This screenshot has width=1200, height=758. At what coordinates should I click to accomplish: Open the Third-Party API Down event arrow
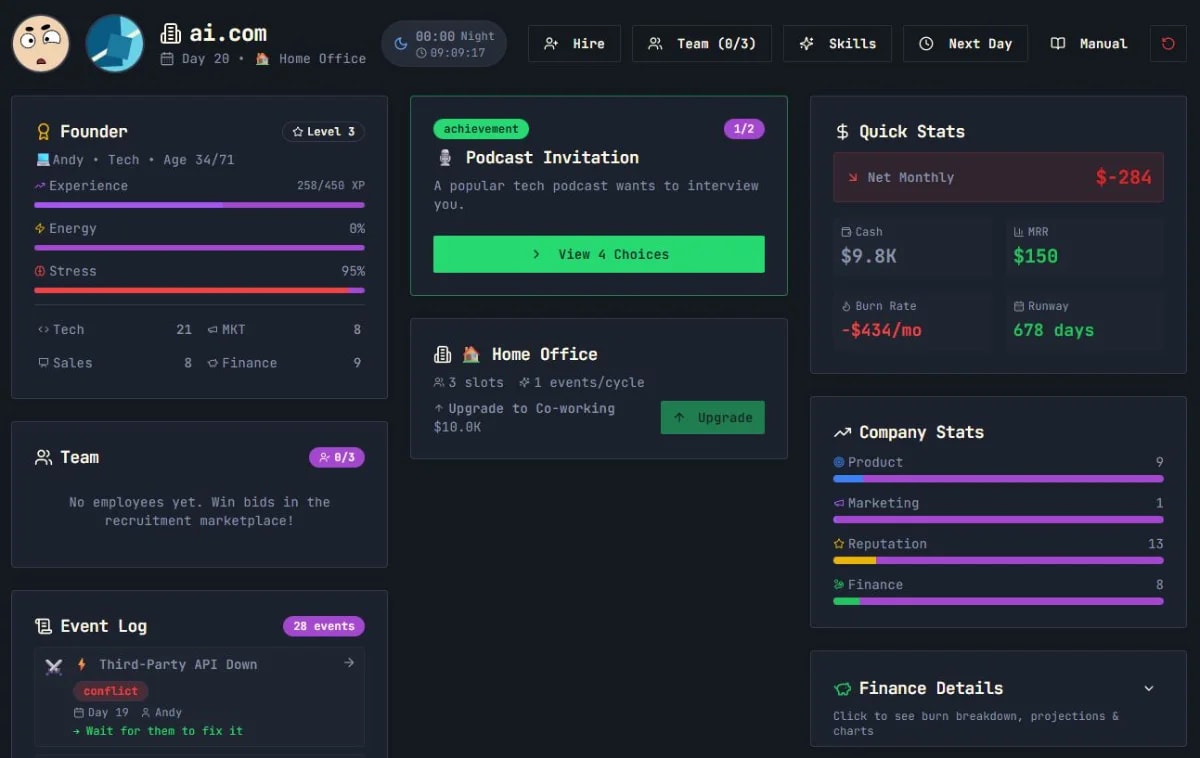[348, 663]
